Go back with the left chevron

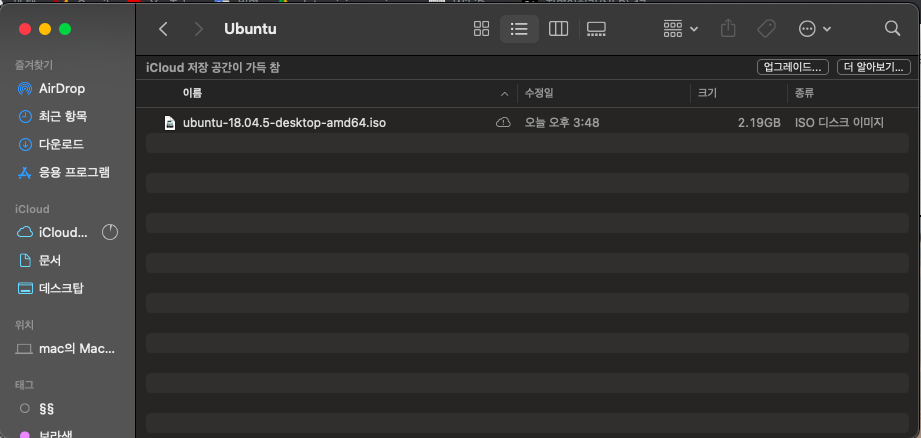[163, 29]
